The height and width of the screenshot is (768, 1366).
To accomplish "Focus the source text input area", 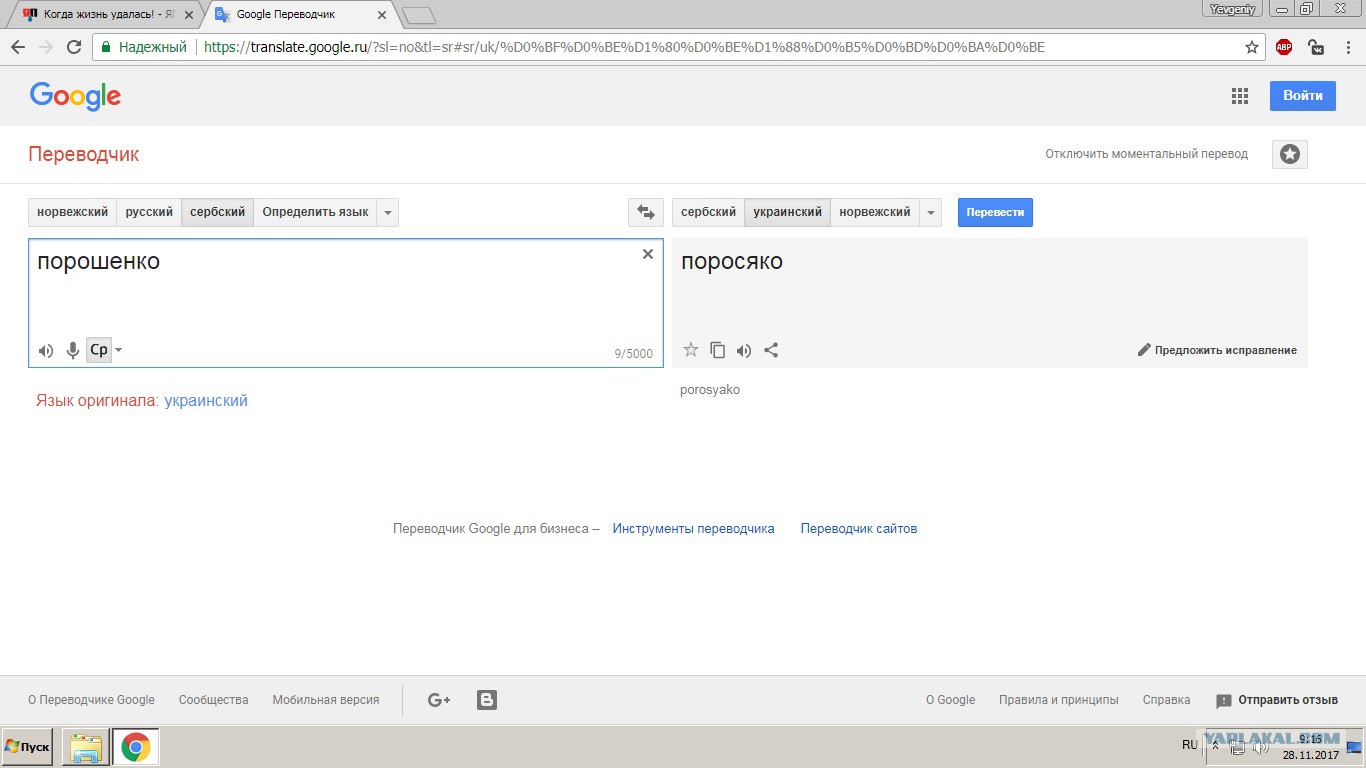I will click(346, 303).
